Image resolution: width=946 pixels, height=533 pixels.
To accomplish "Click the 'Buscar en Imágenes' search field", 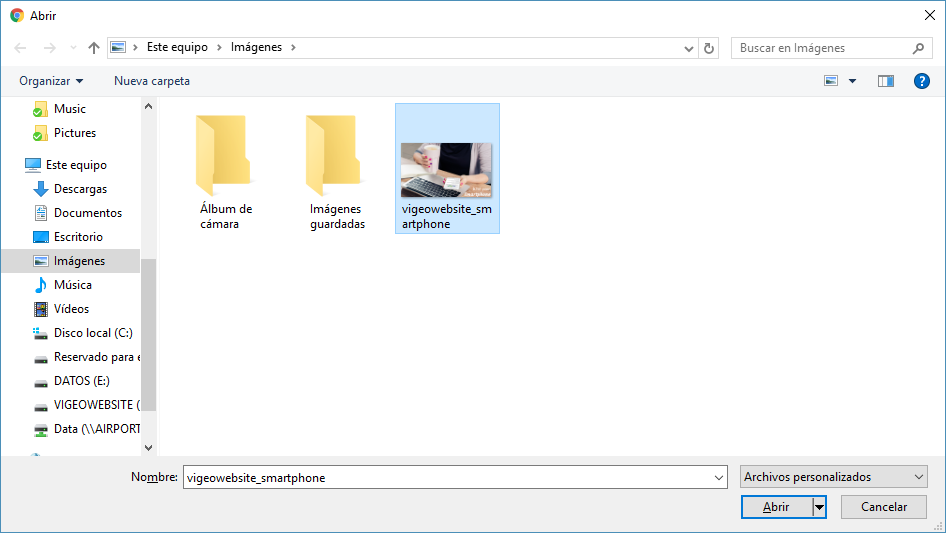I will pos(831,48).
